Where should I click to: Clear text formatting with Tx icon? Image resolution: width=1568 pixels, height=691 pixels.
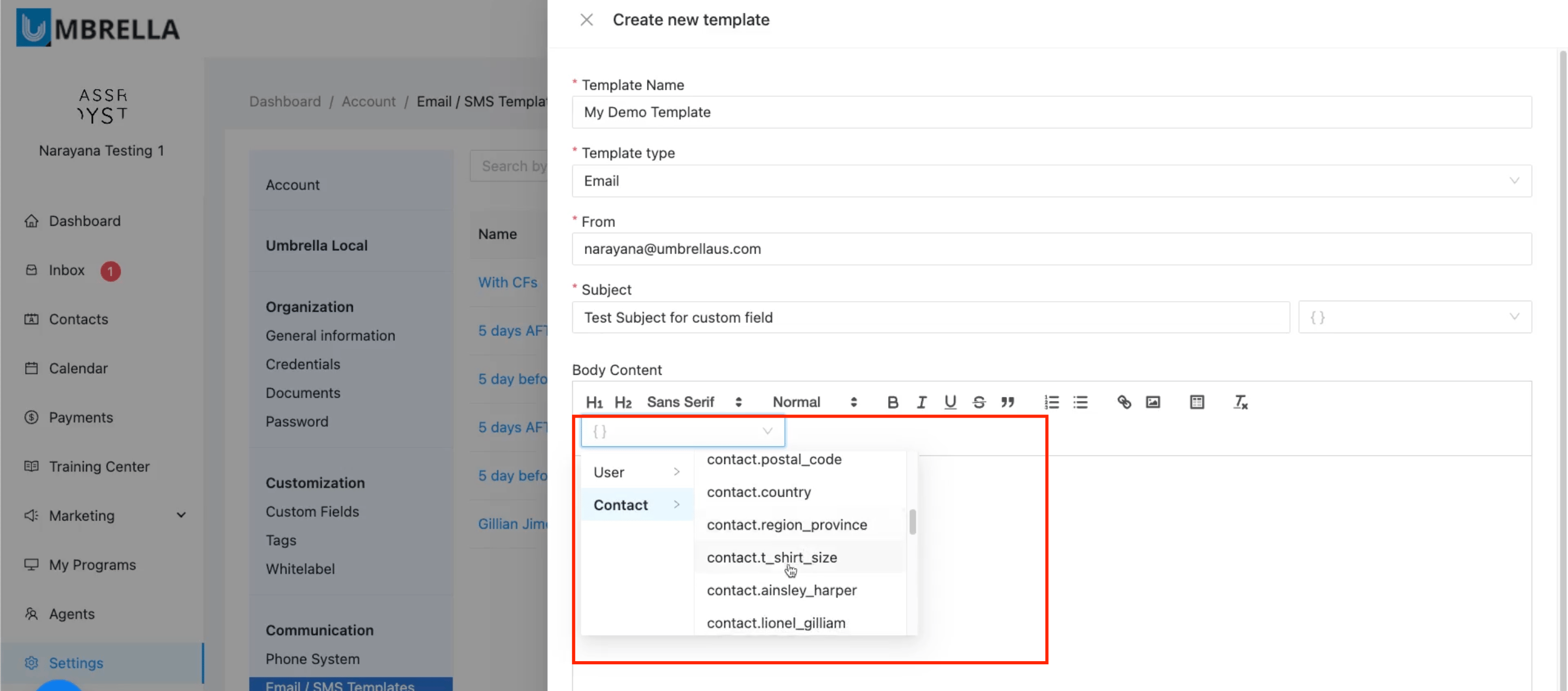[1240, 403]
